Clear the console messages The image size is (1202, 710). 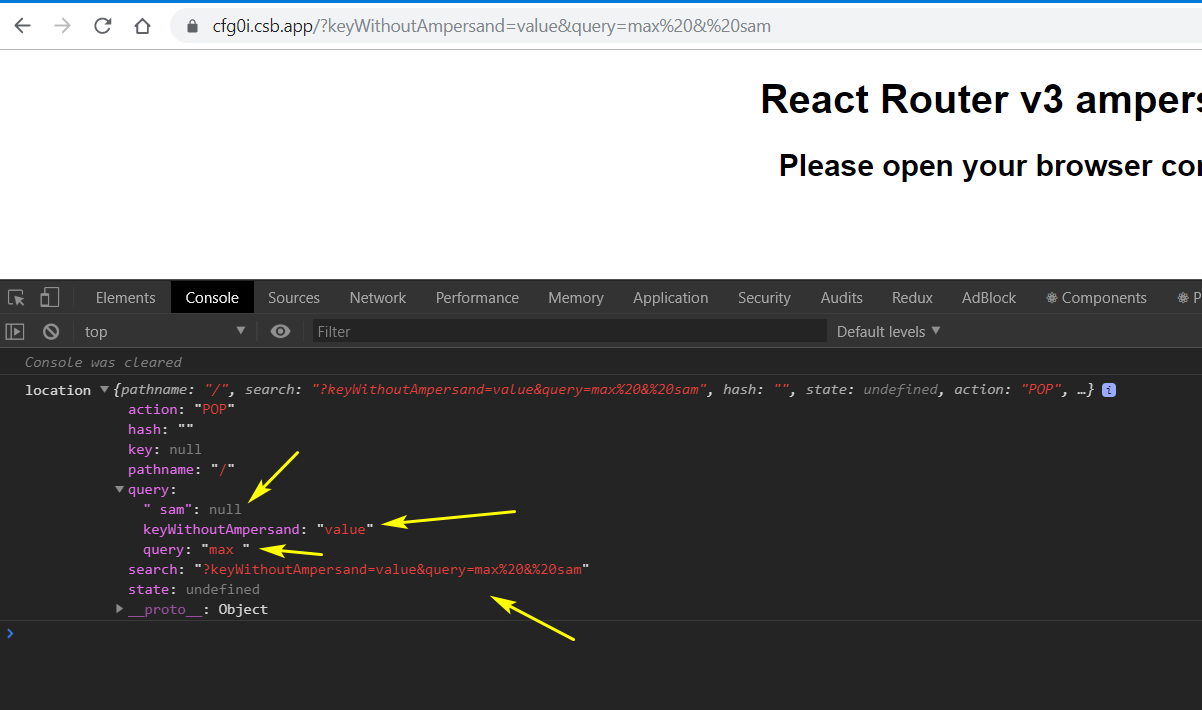[x=50, y=331]
